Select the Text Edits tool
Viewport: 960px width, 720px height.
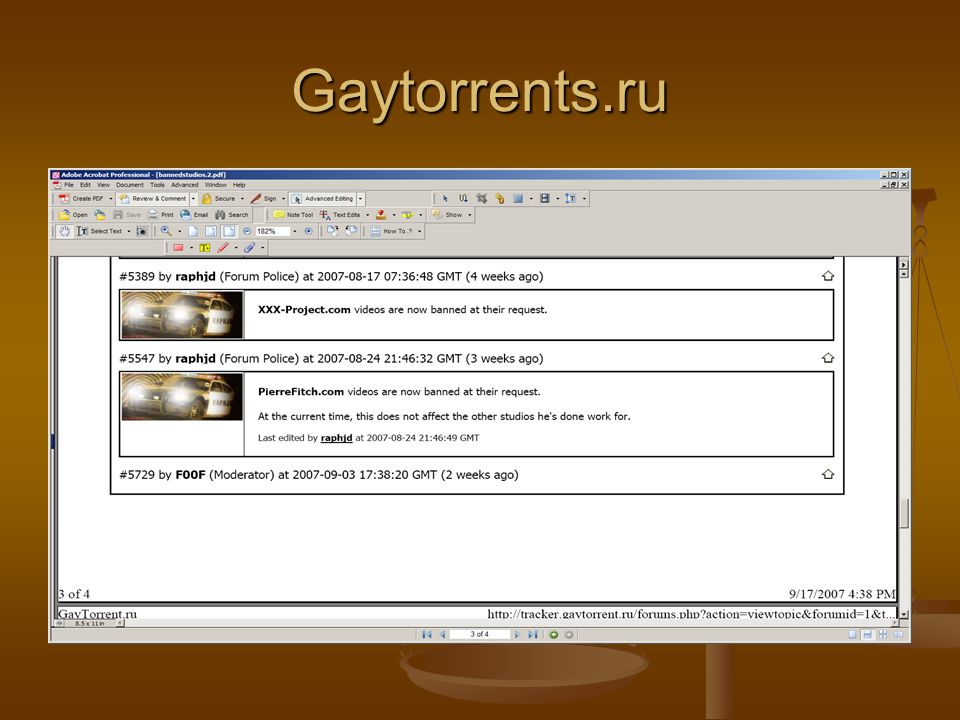[340, 215]
